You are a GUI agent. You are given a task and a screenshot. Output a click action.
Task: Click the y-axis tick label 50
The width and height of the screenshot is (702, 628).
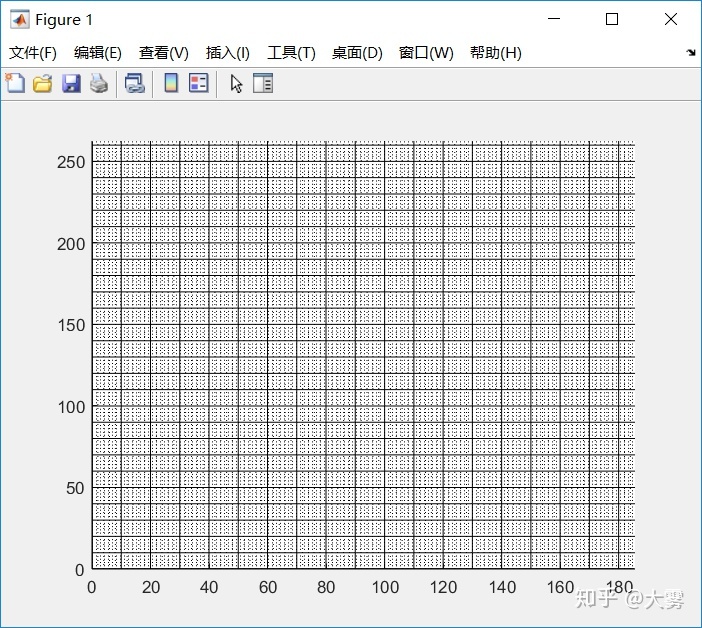(75, 488)
